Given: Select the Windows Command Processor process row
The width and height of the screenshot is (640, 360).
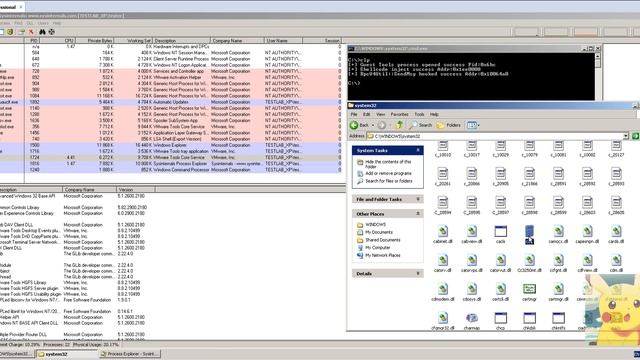Looking at the screenshot, I should pos(170,170).
